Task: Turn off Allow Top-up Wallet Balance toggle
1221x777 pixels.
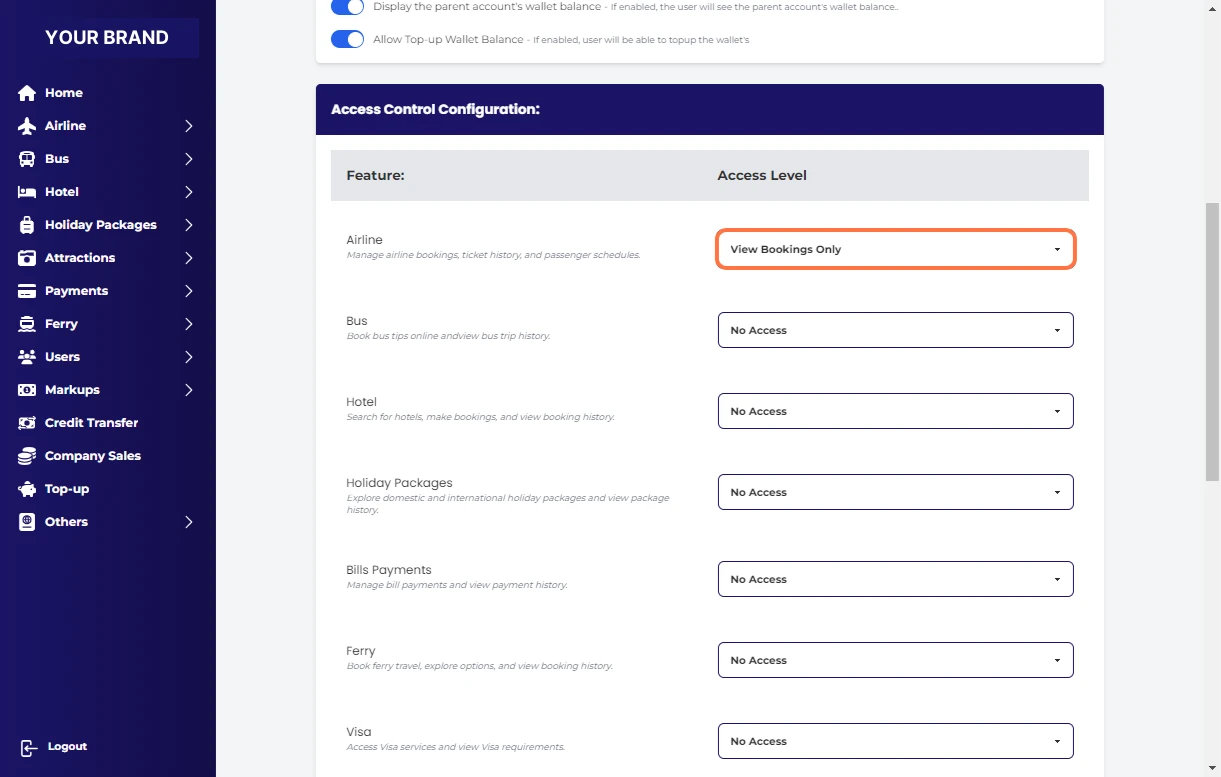Action: click(x=347, y=40)
